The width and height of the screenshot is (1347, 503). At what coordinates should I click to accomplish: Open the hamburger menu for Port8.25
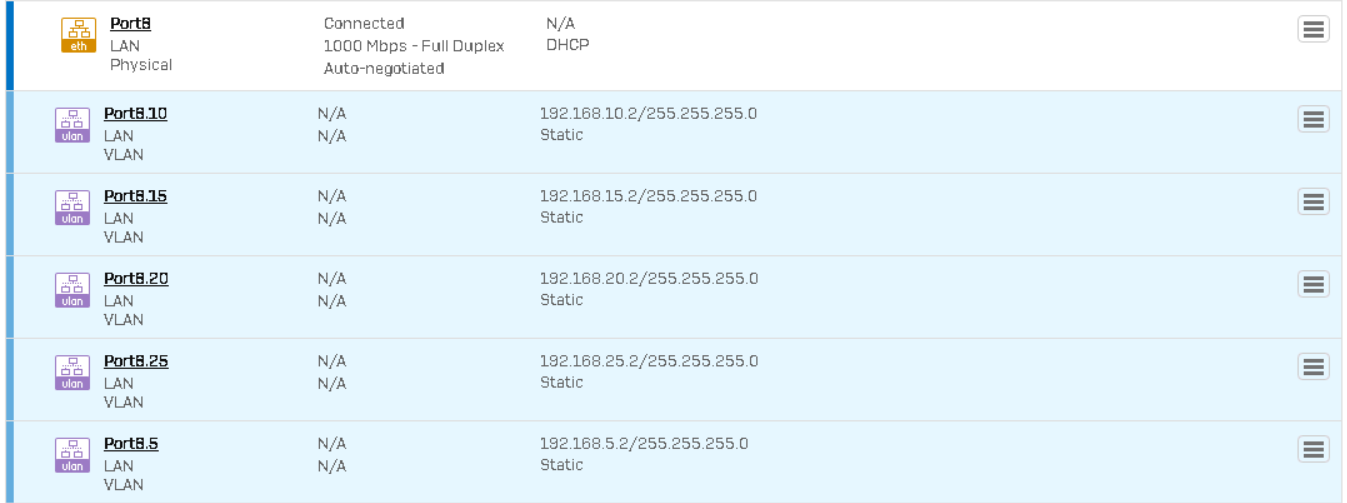click(x=1313, y=367)
